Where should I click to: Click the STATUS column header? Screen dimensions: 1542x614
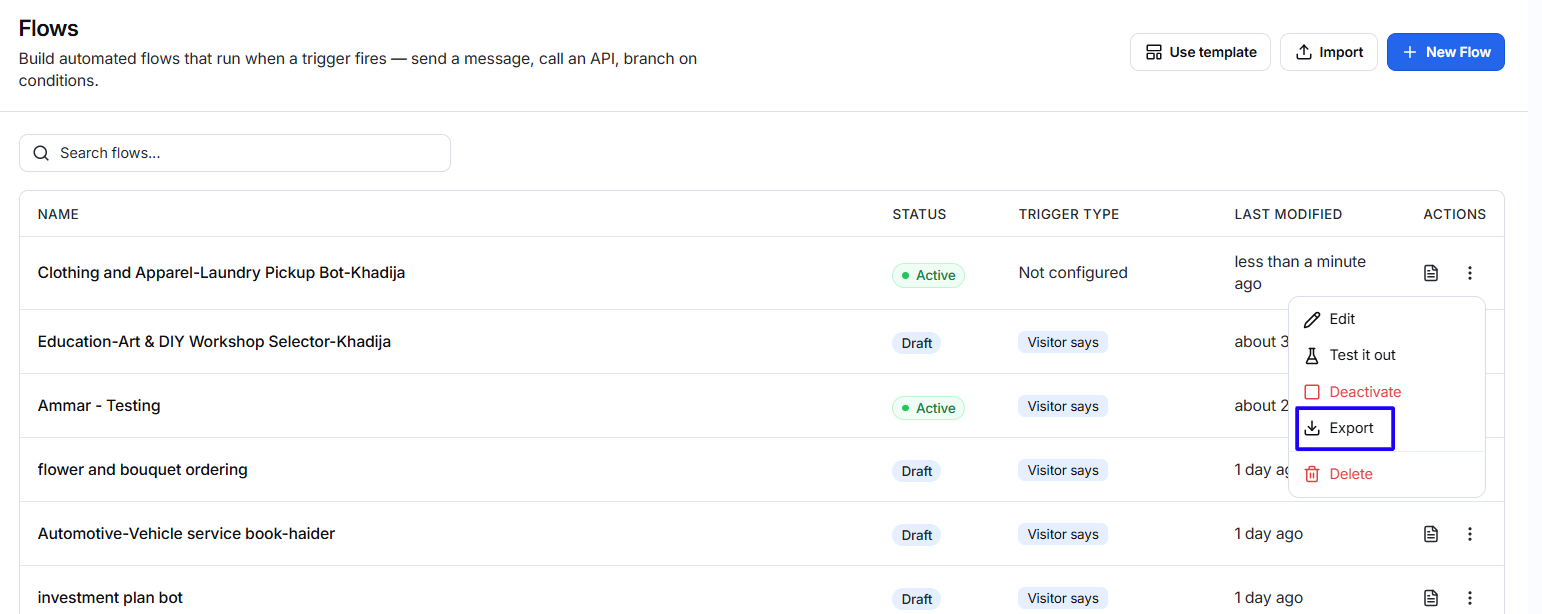click(x=919, y=214)
